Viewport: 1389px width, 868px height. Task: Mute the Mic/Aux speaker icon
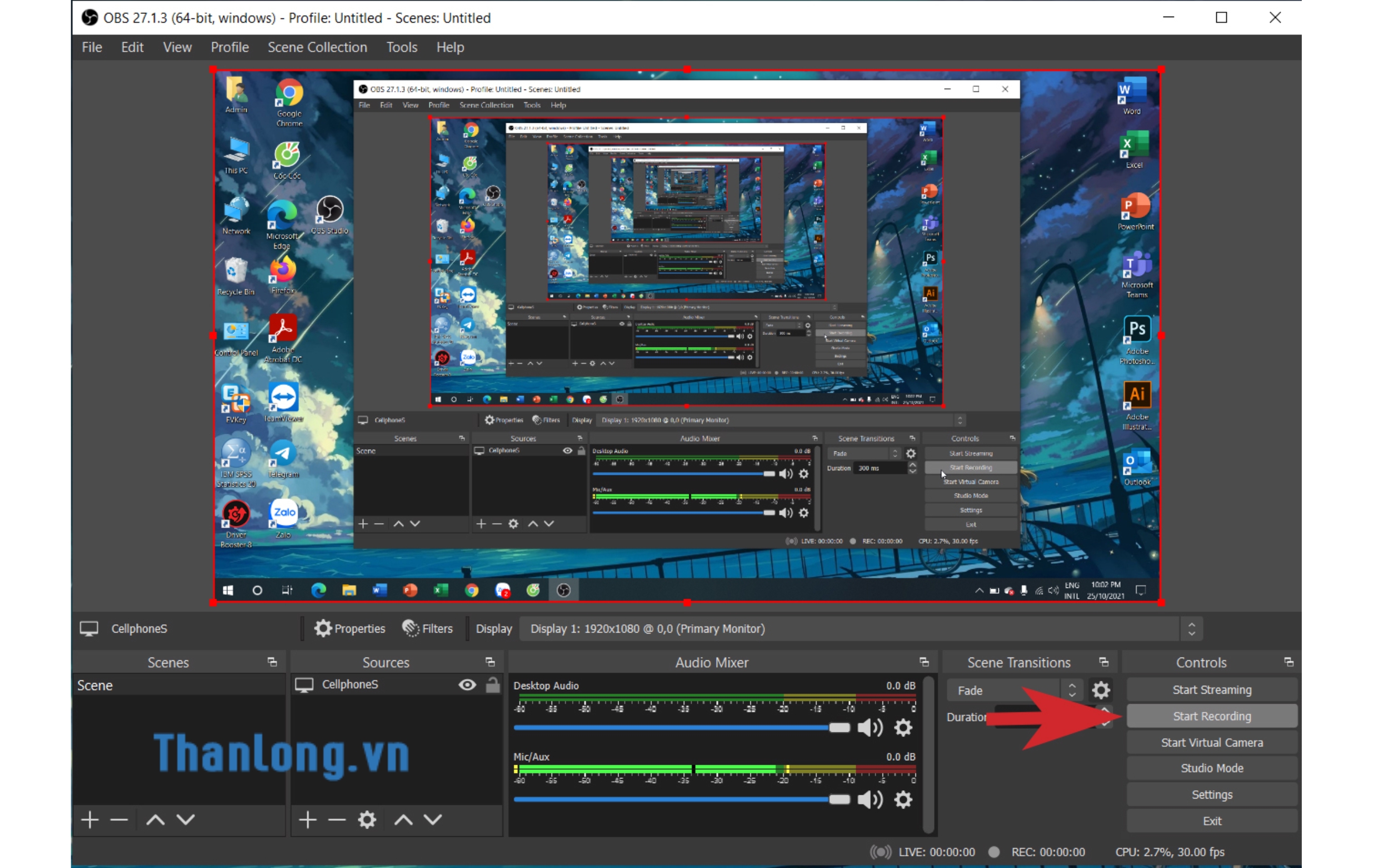(x=870, y=799)
